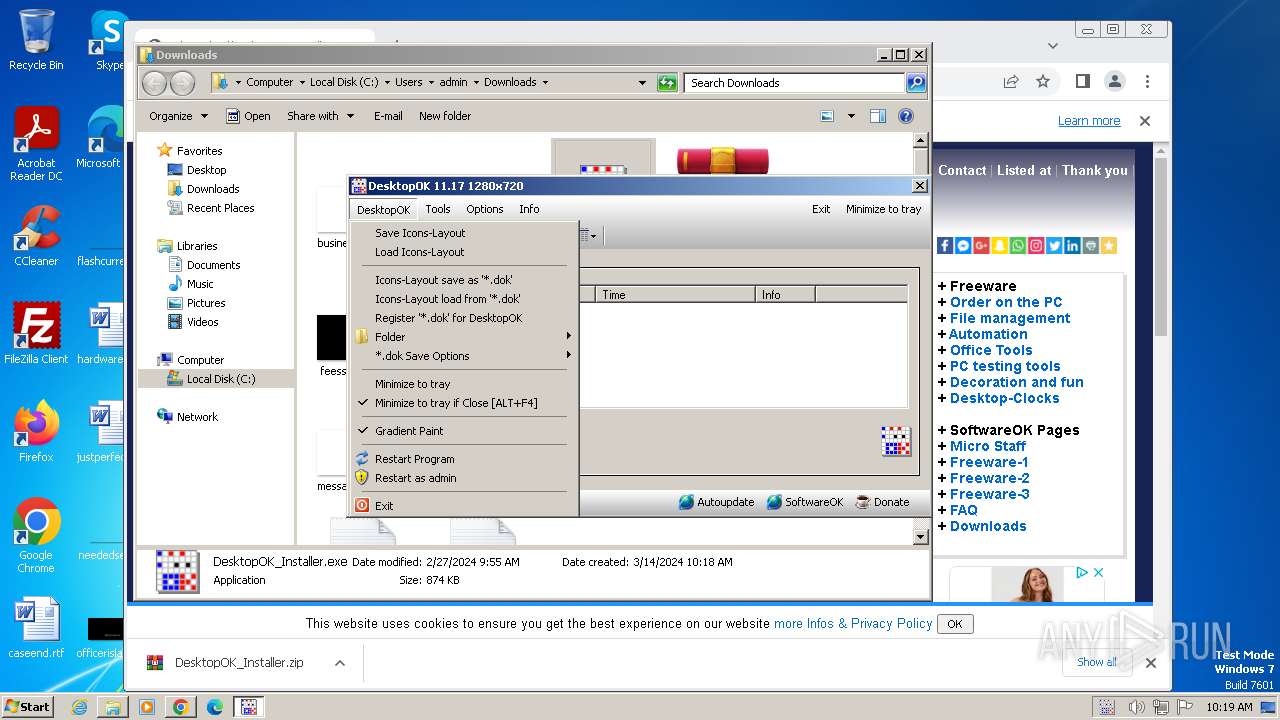
Task: Click OK on cookie notice
Action: click(955, 624)
